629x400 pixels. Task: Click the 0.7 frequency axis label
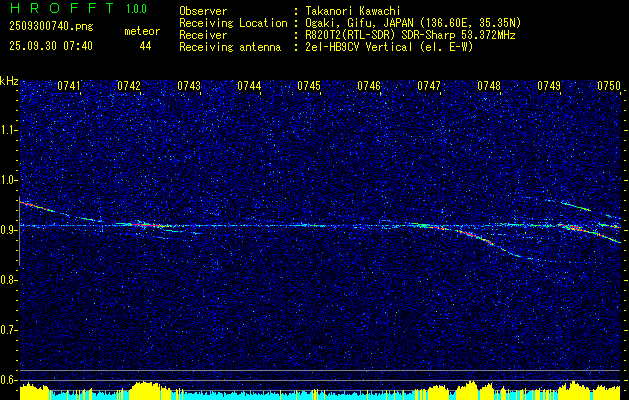pyautogui.click(x=9, y=330)
